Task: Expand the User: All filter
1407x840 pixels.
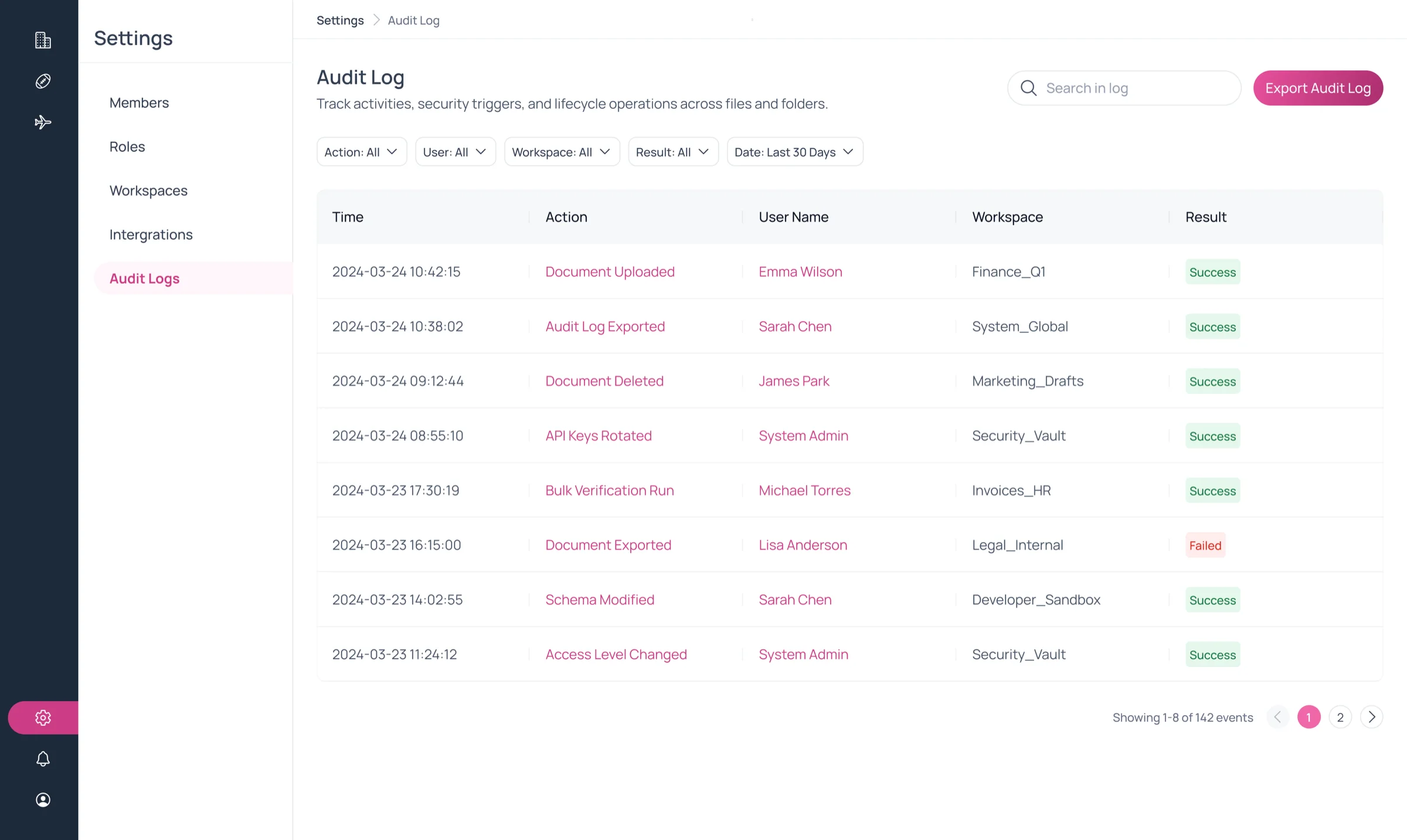Action: 456,152
